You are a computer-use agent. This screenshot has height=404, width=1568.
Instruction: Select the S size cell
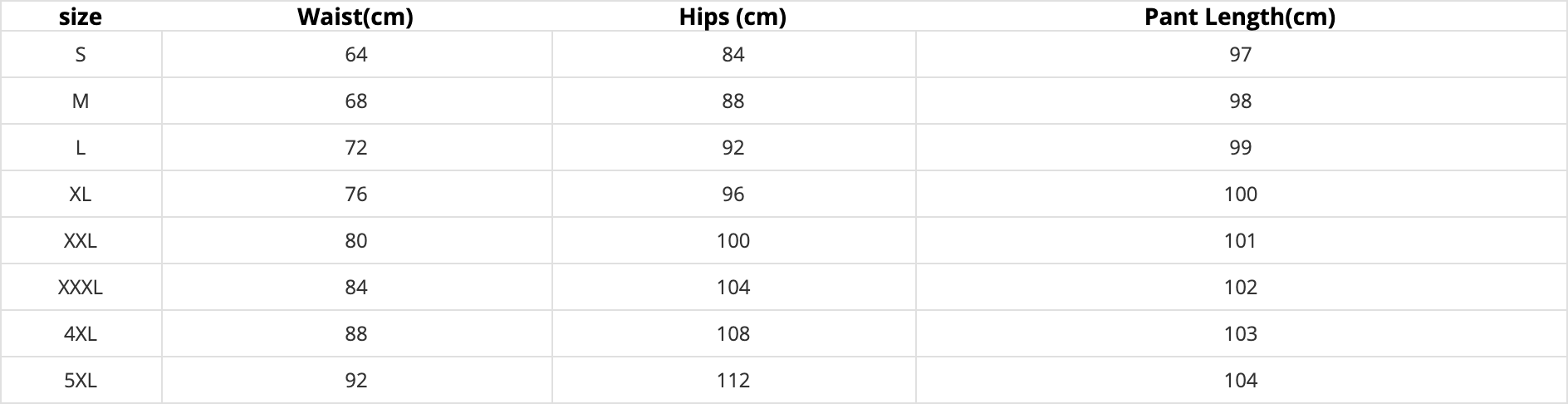(x=81, y=55)
